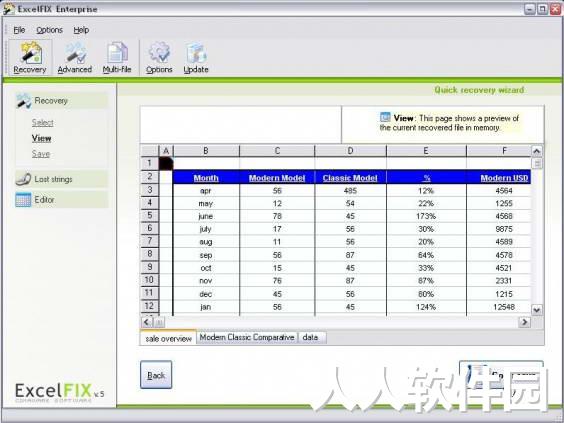This screenshot has height=423, width=564.
Task: Select row 5 header
Action: click(149, 216)
